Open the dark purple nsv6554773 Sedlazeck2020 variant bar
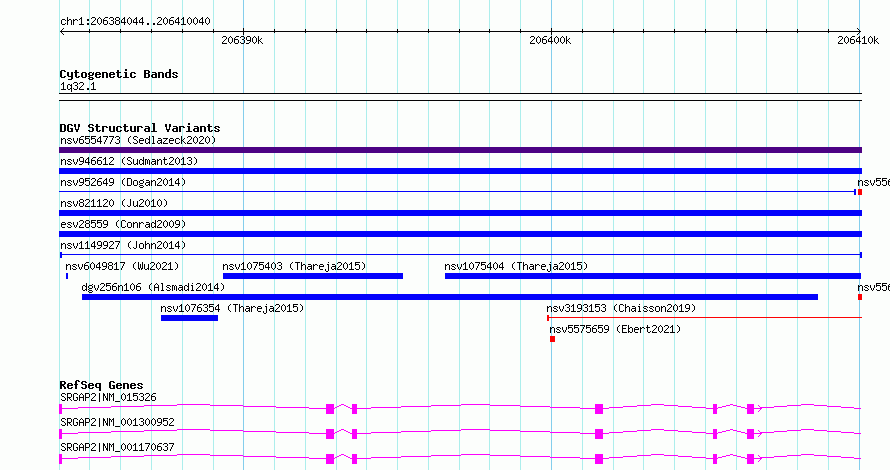Image resolution: width=890 pixels, height=470 pixels. point(460,150)
